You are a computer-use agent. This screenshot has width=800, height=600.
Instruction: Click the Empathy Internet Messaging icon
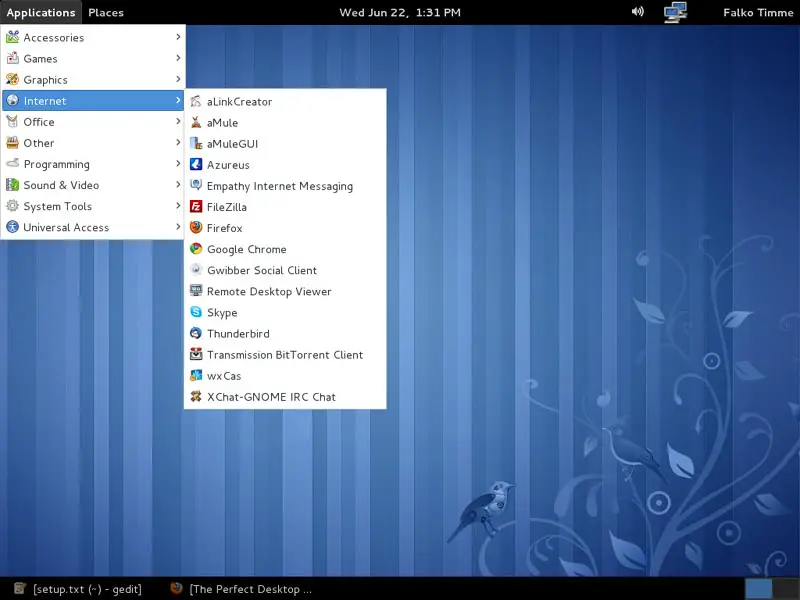coord(196,185)
